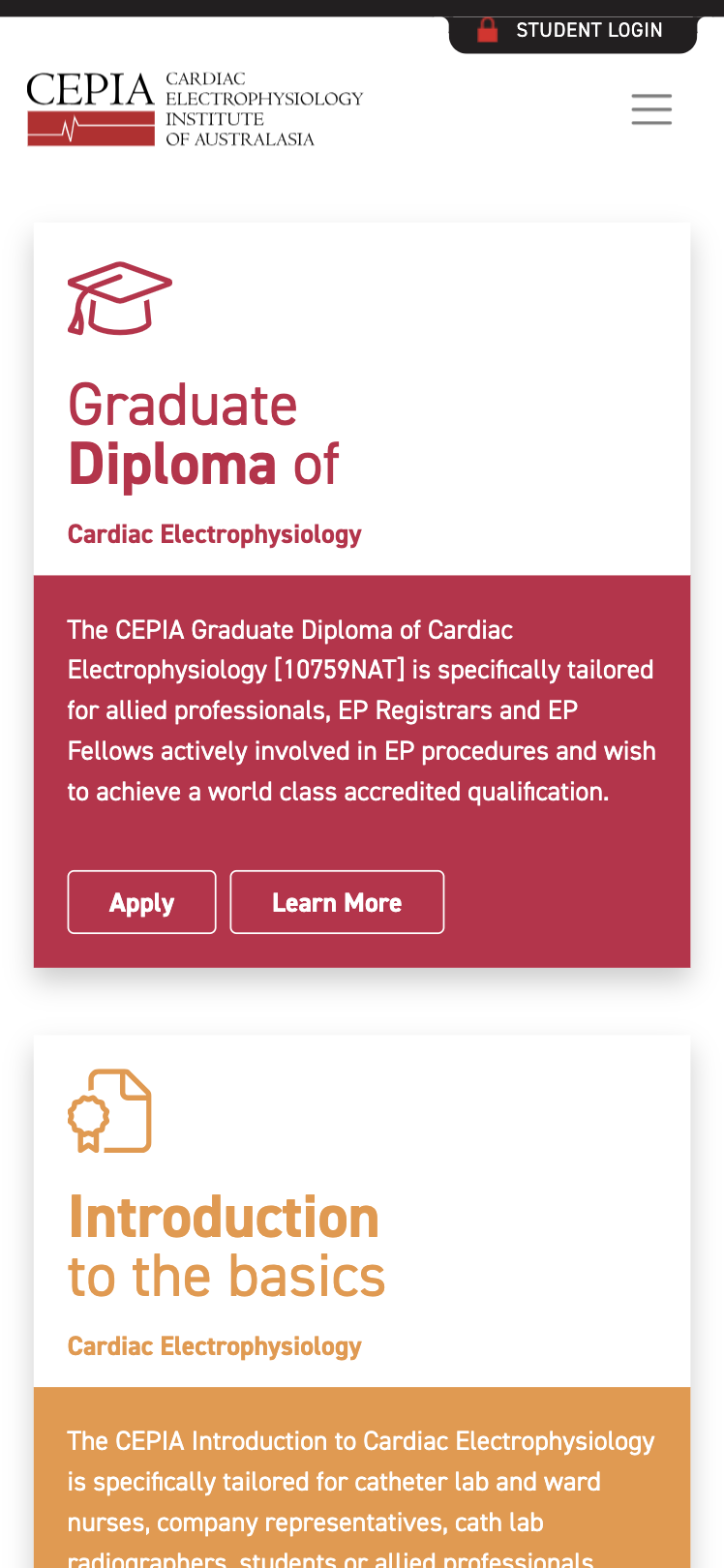The height and width of the screenshot is (1568, 724).
Task: Click the Graduate Diploma description paragraph
Action: 361,710
